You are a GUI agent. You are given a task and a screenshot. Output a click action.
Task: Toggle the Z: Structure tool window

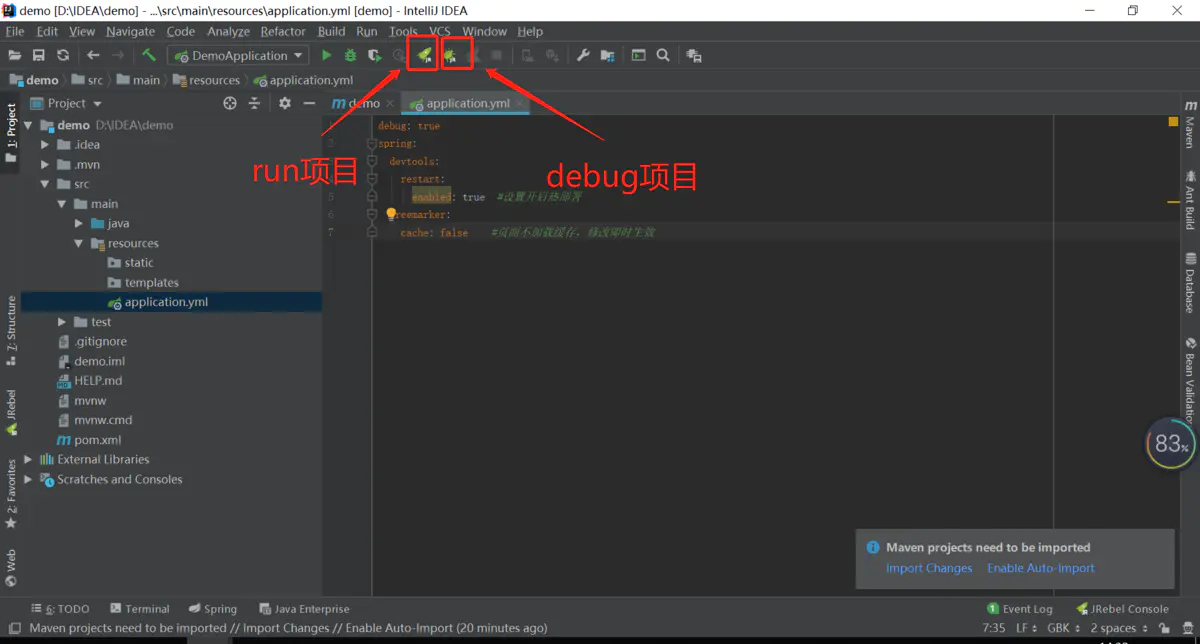pos(11,331)
